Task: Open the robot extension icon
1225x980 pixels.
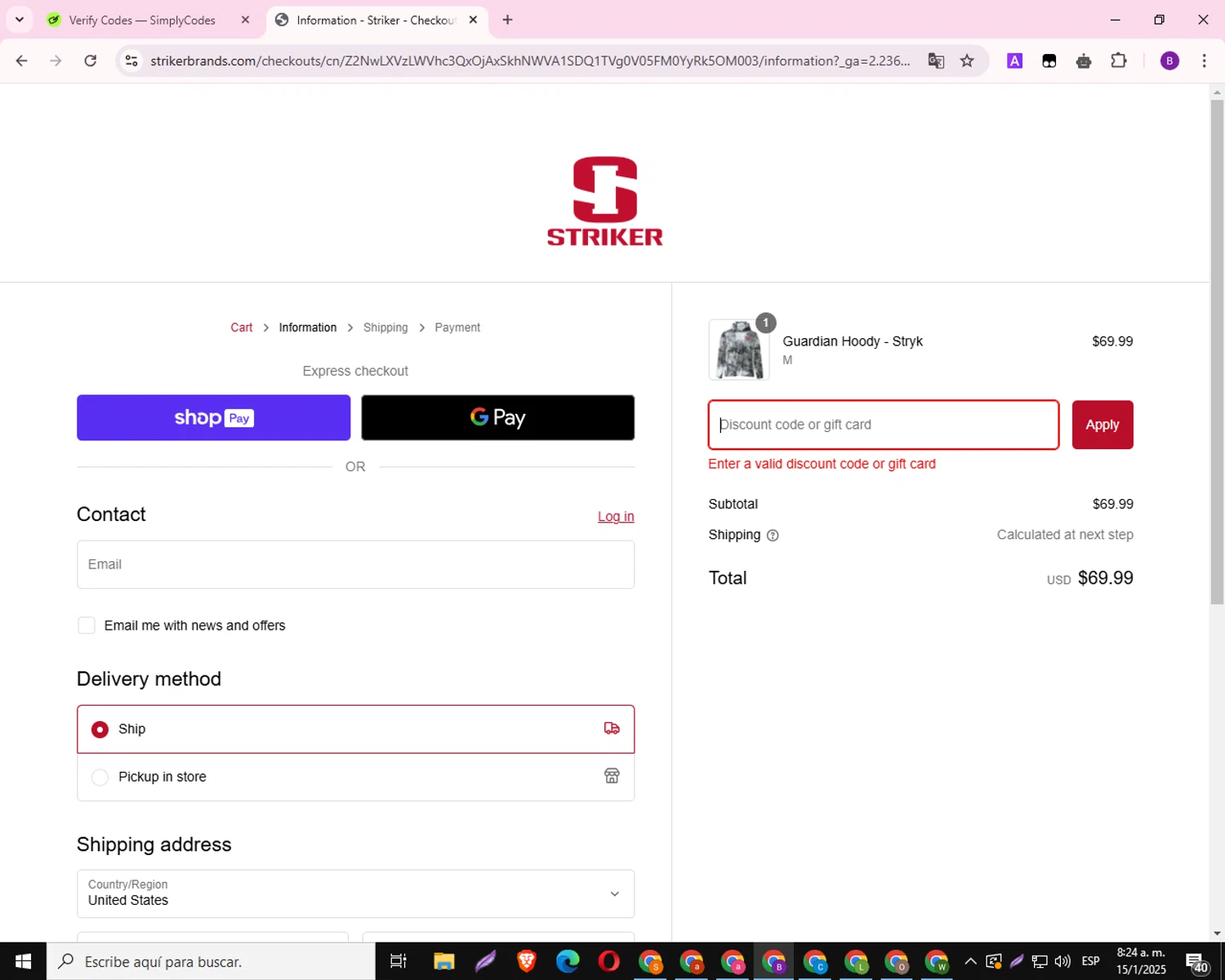Action: tap(1084, 60)
